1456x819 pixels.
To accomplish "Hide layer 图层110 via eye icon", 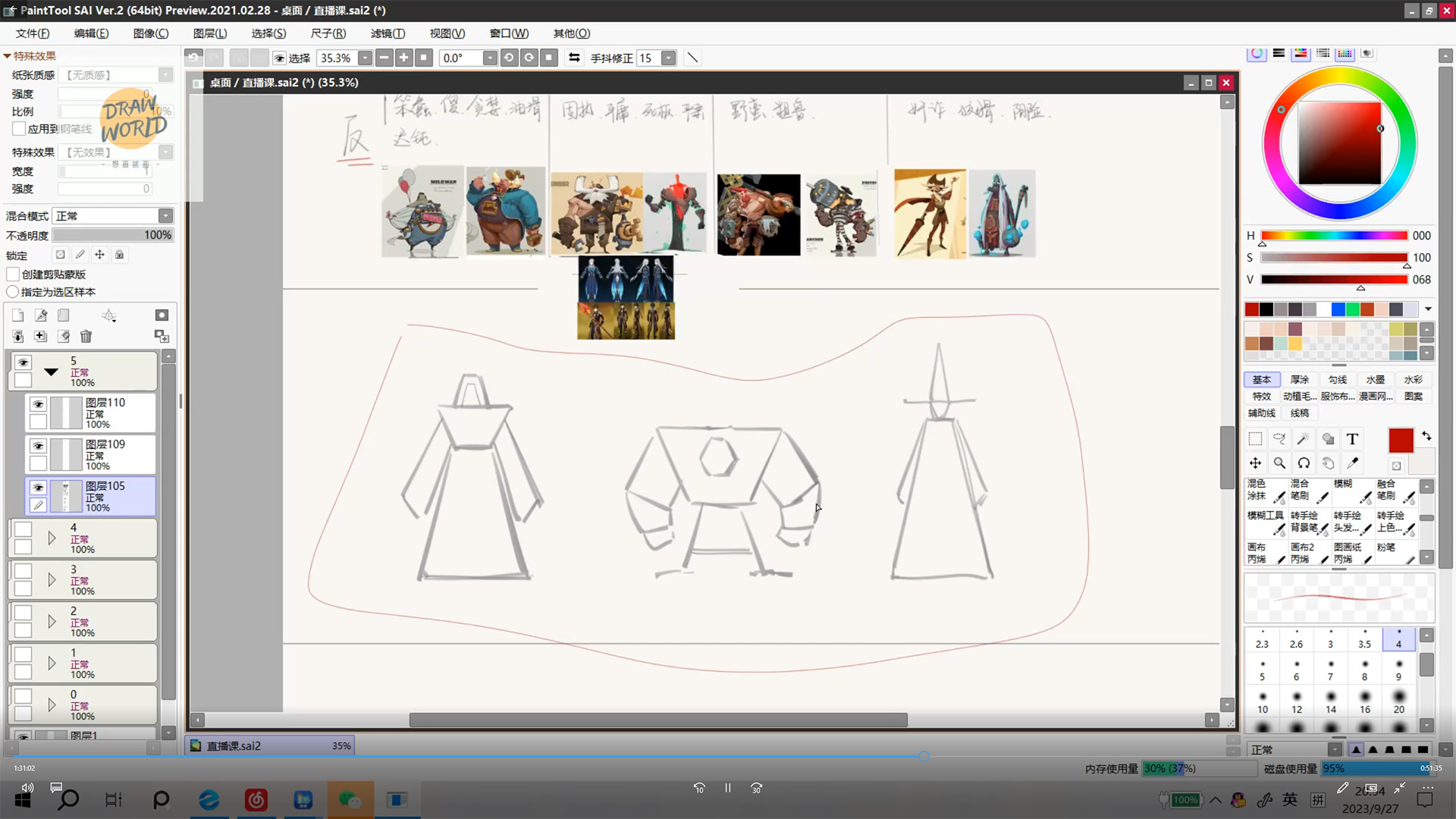I will pos(38,404).
